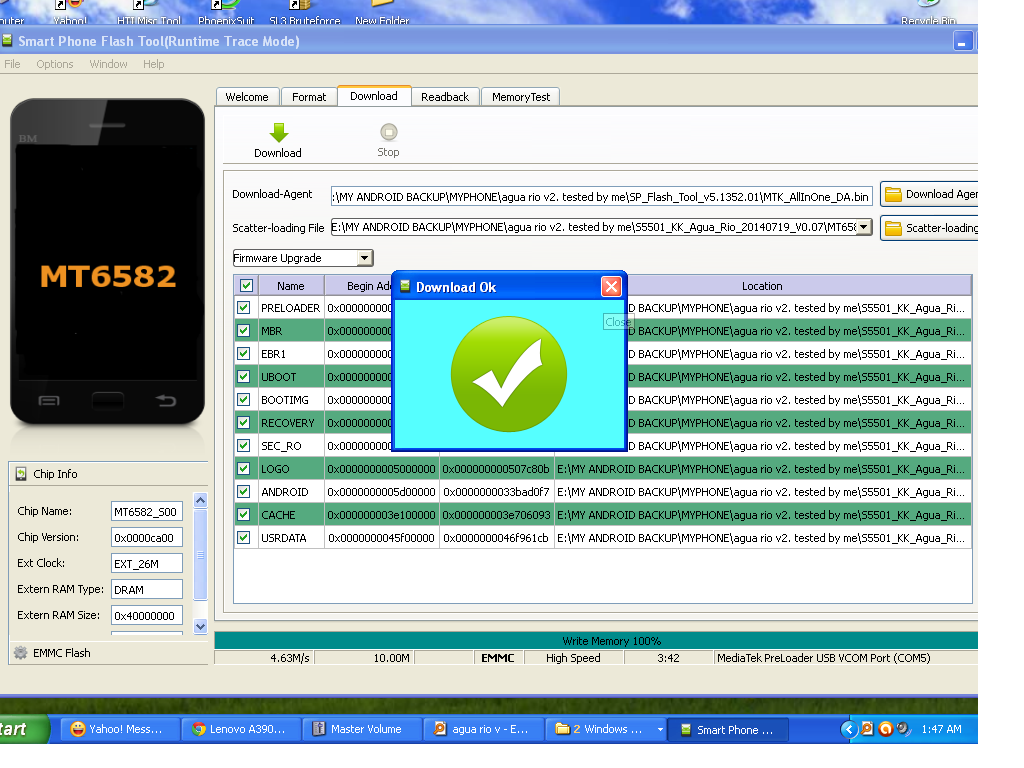
Task: Close the Download Ok dialog
Action: pos(611,287)
